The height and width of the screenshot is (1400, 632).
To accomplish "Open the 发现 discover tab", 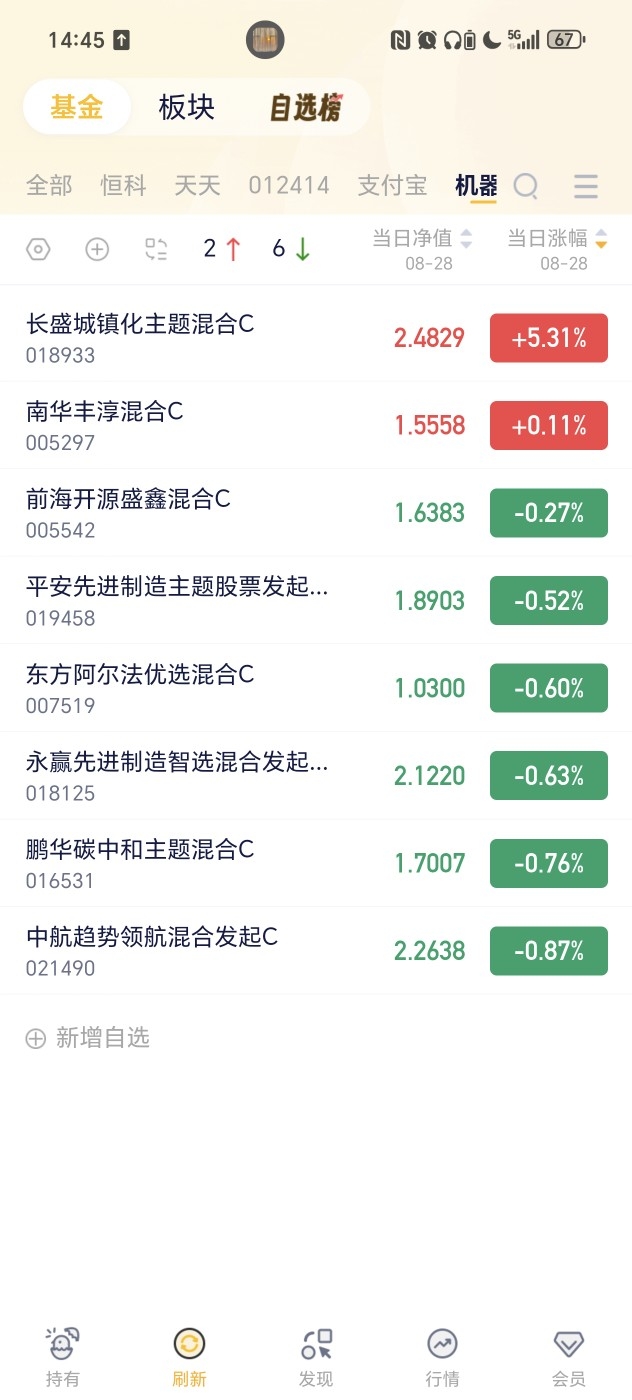I will (x=316, y=1357).
